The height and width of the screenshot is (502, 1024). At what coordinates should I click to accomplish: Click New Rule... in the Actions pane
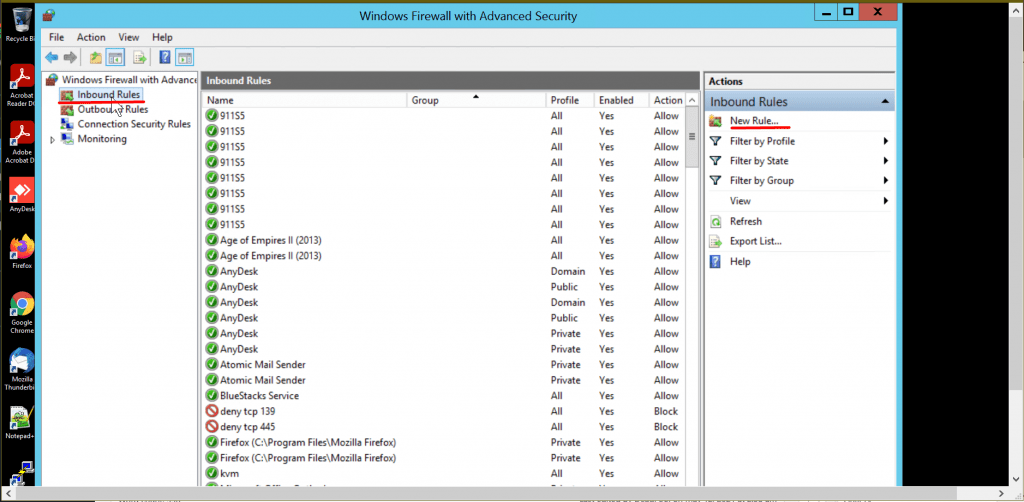click(x=753, y=121)
